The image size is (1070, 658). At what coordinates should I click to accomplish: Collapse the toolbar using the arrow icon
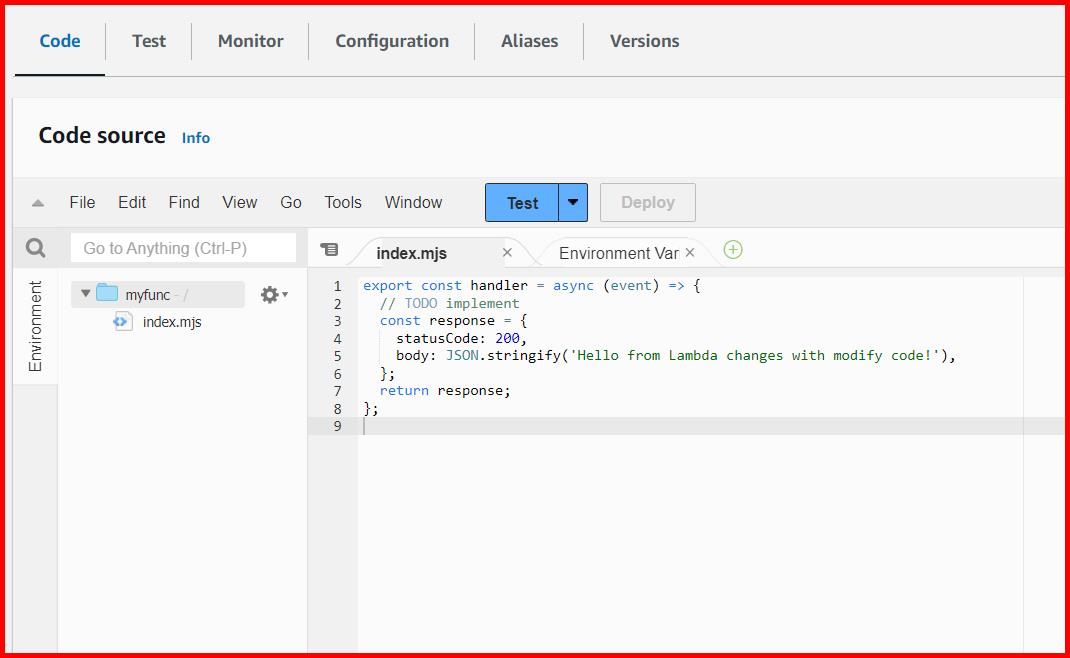click(x=37, y=201)
